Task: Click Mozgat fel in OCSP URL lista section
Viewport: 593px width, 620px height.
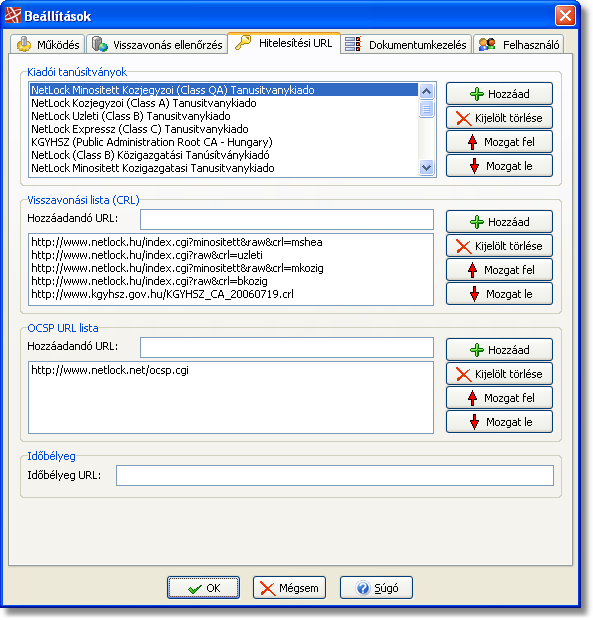Action: (499, 398)
